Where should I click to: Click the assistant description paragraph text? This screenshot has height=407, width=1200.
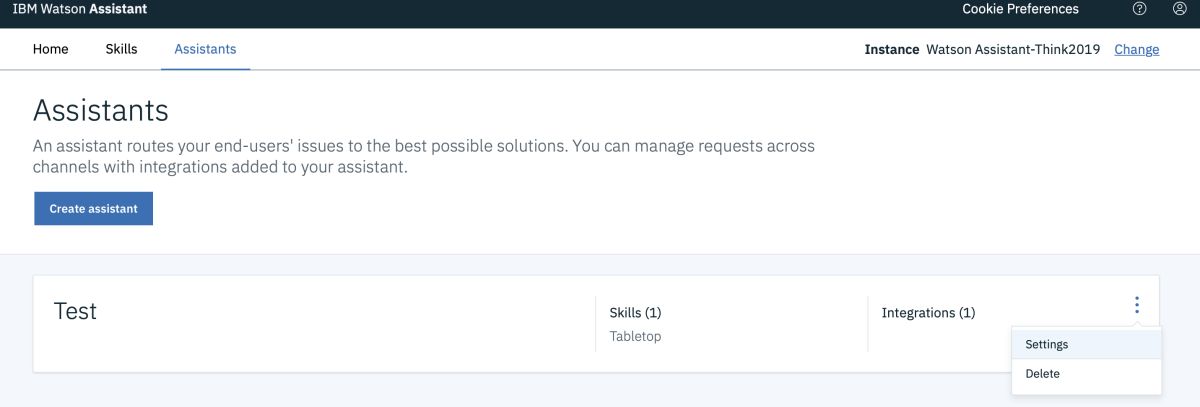(424, 157)
